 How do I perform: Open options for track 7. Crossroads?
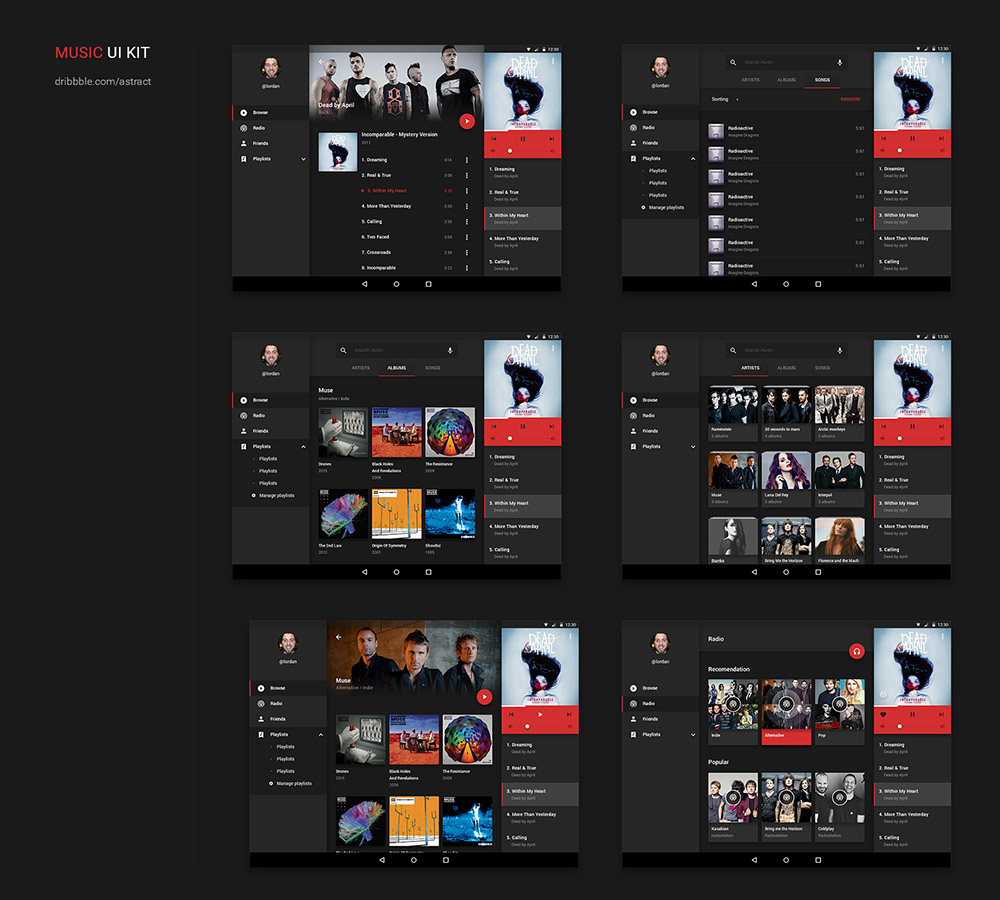click(467, 253)
